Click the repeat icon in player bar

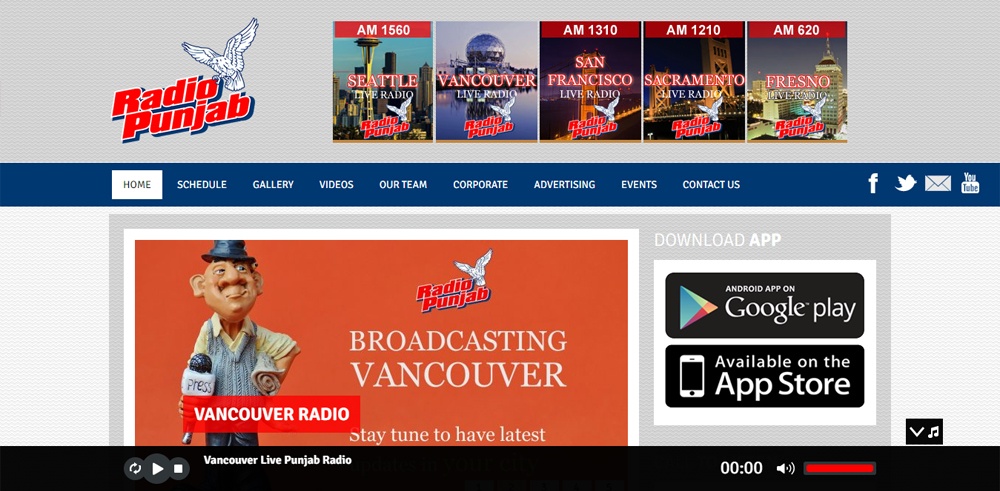pyautogui.click(x=135, y=469)
